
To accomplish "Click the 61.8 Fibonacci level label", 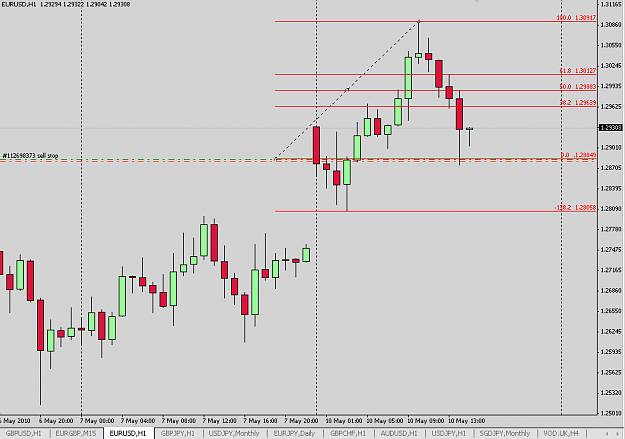I will (x=578, y=71).
